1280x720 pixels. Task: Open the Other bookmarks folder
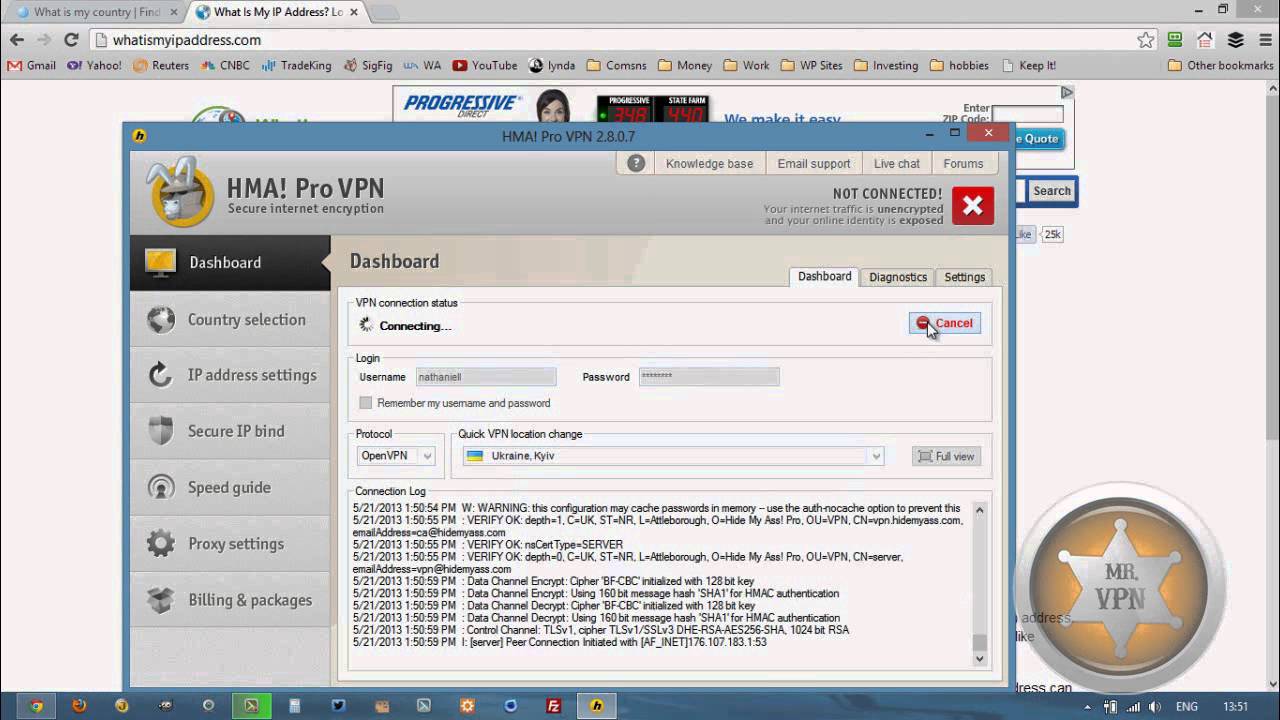click(x=1220, y=65)
